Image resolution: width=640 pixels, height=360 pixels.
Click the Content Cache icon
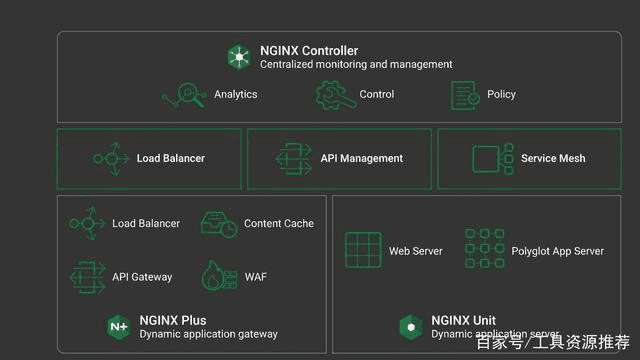coord(219,224)
